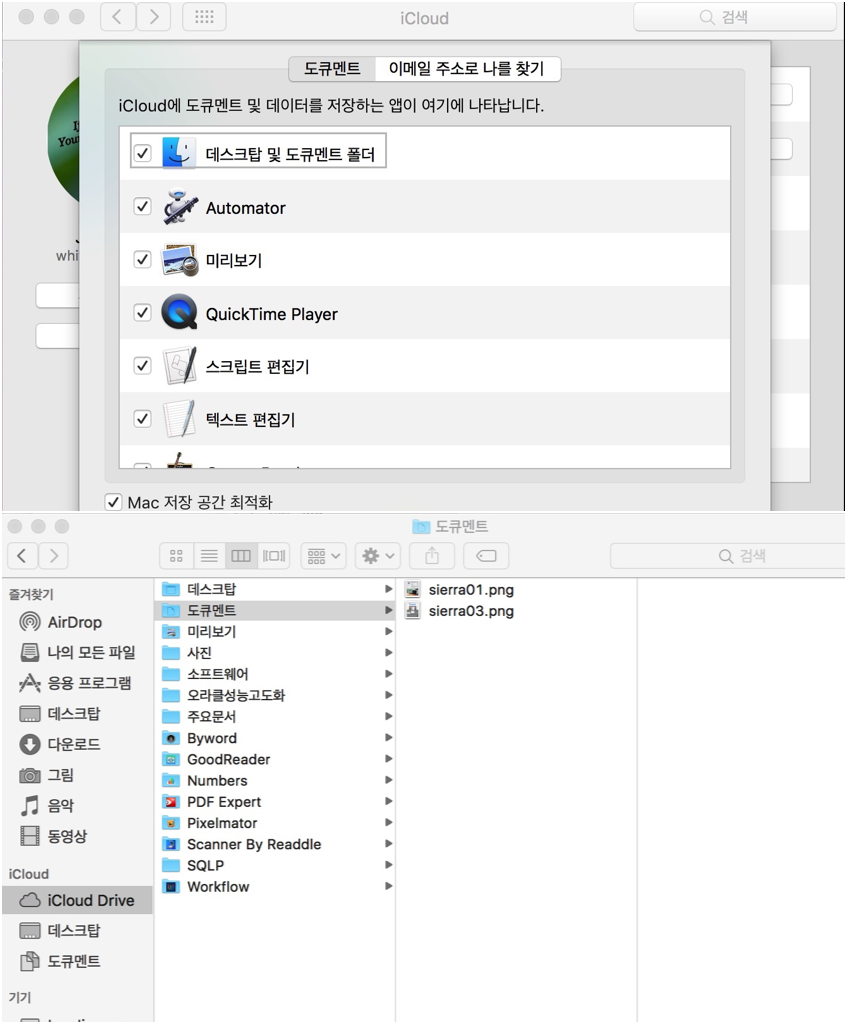Switch Finder to list view
The height and width of the screenshot is (1024, 847).
pos(209,556)
